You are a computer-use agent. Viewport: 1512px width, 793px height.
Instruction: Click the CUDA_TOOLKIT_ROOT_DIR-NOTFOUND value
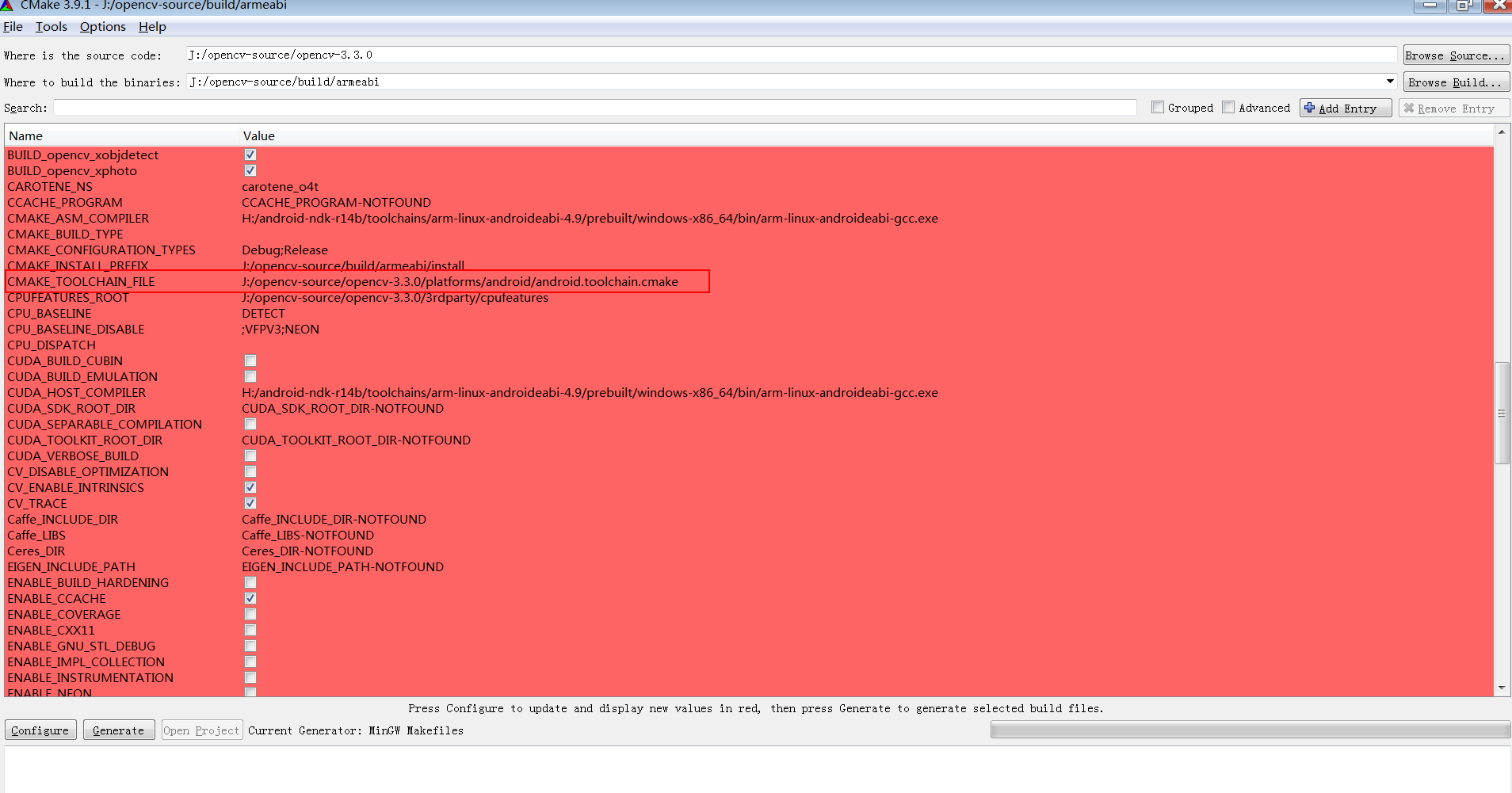(x=356, y=440)
